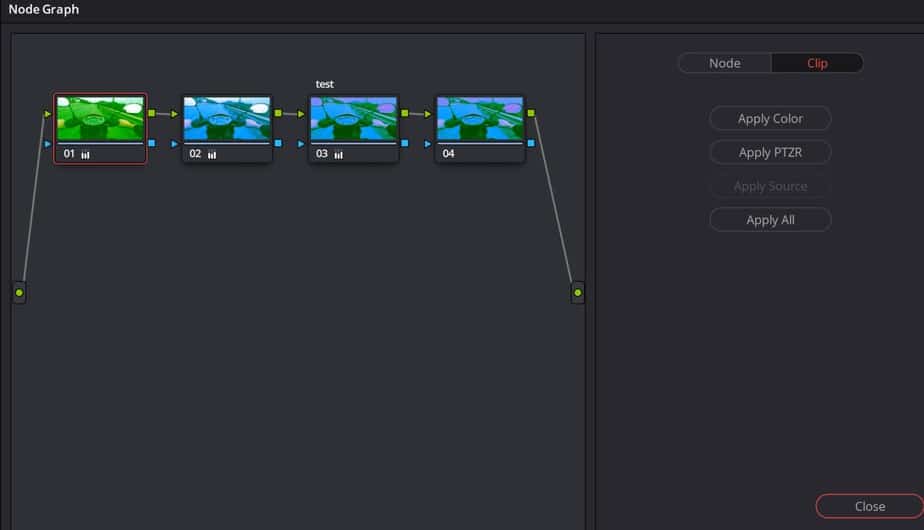
Task: Click the green RGB input of node 03
Action: point(301,114)
